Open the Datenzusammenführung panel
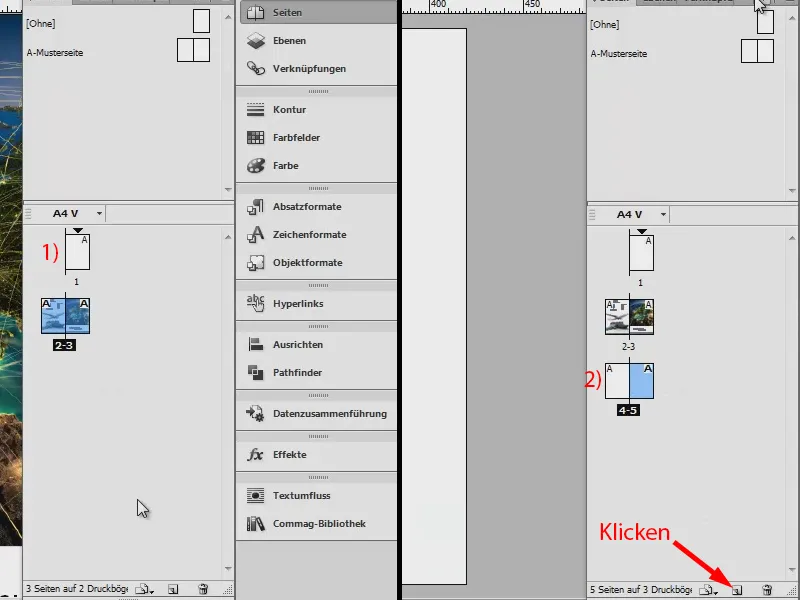 pyautogui.click(x=317, y=414)
